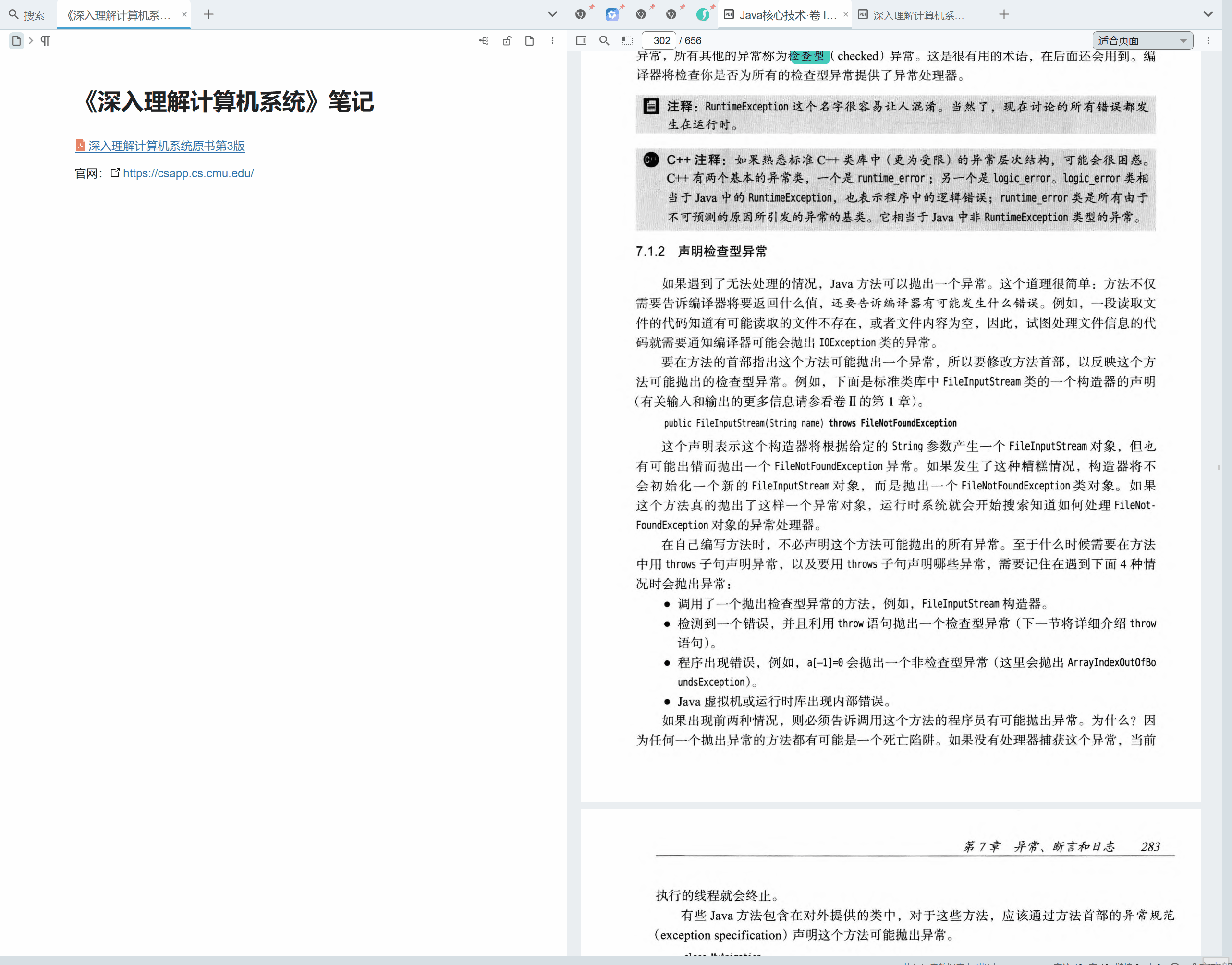The height and width of the screenshot is (965, 1232).
Task: Click the PDF file icon before 深入理解计算机系统原书第3版
Action: tap(81, 146)
